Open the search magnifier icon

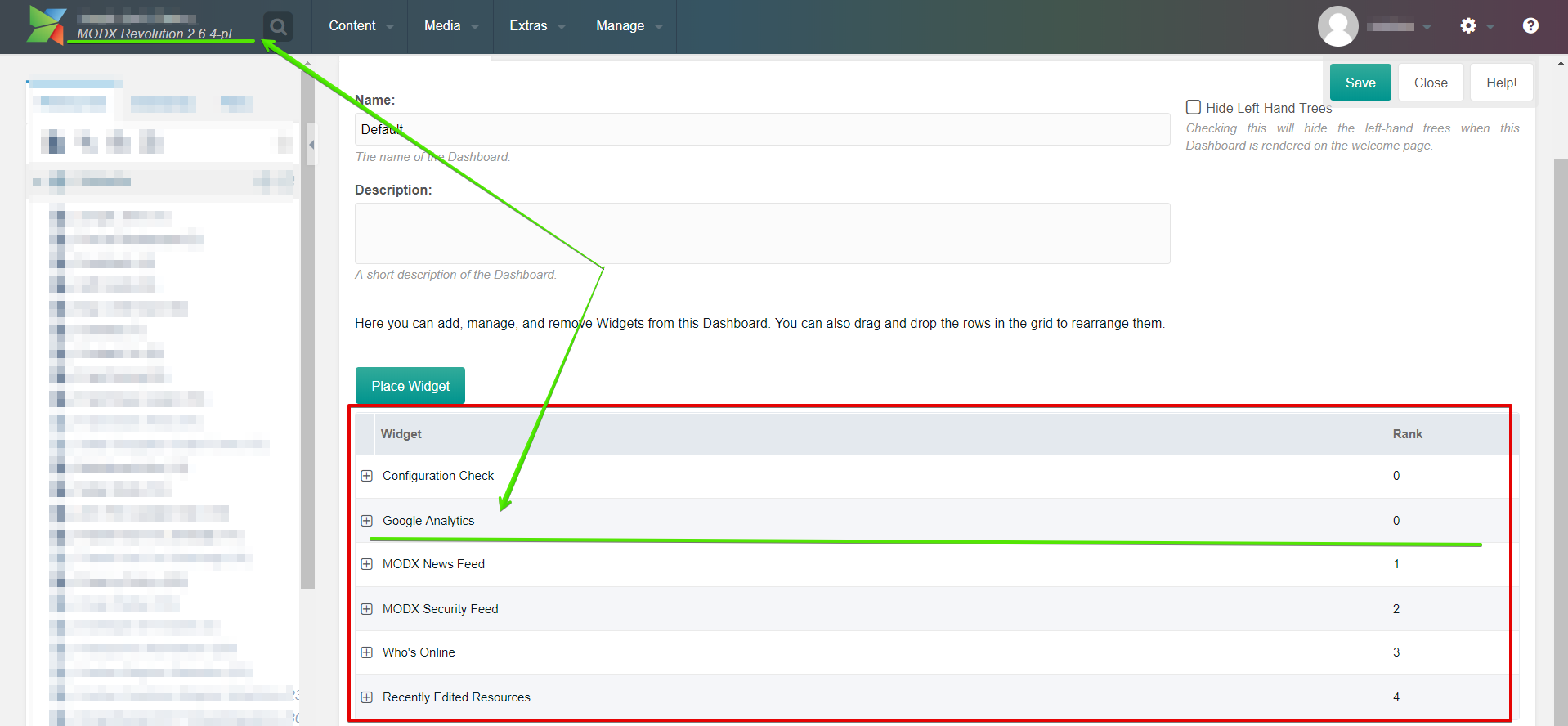[x=278, y=27]
